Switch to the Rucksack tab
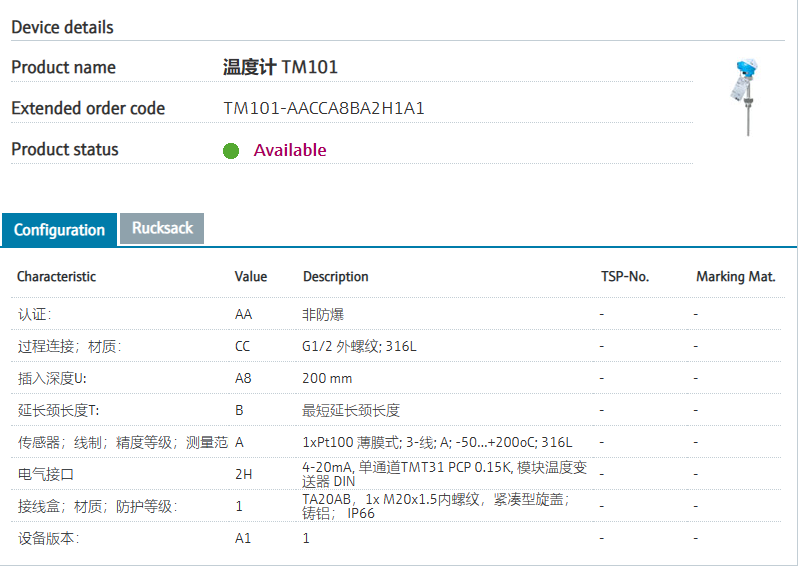Viewport: 799px width, 566px height. [162, 228]
